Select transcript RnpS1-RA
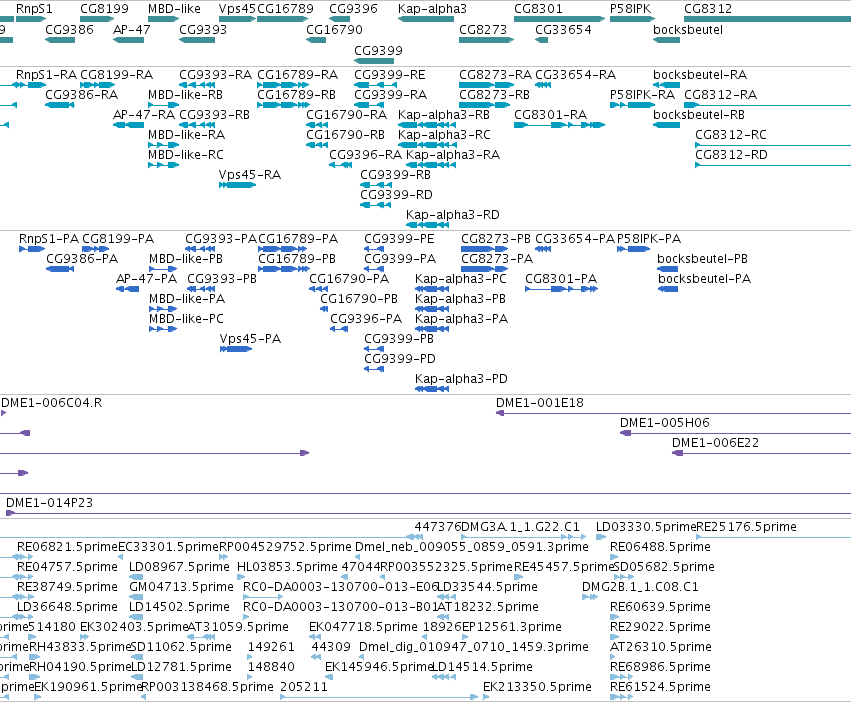 pyautogui.click(x=47, y=74)
